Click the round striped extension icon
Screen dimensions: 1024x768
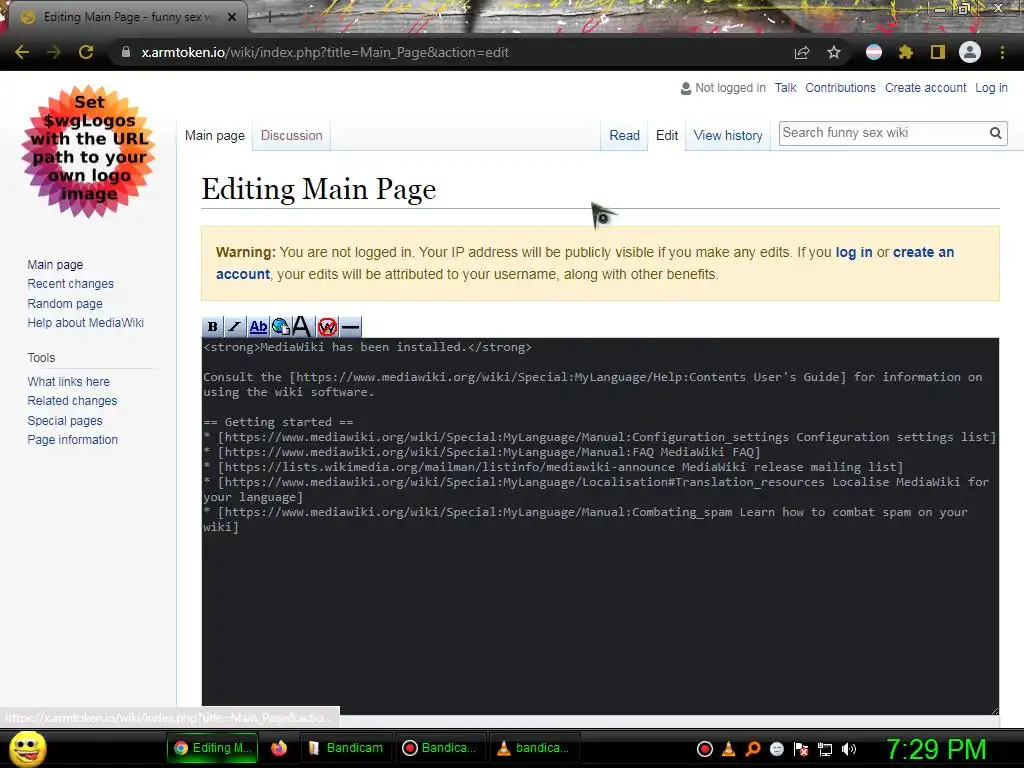click(x=874, y=52)
